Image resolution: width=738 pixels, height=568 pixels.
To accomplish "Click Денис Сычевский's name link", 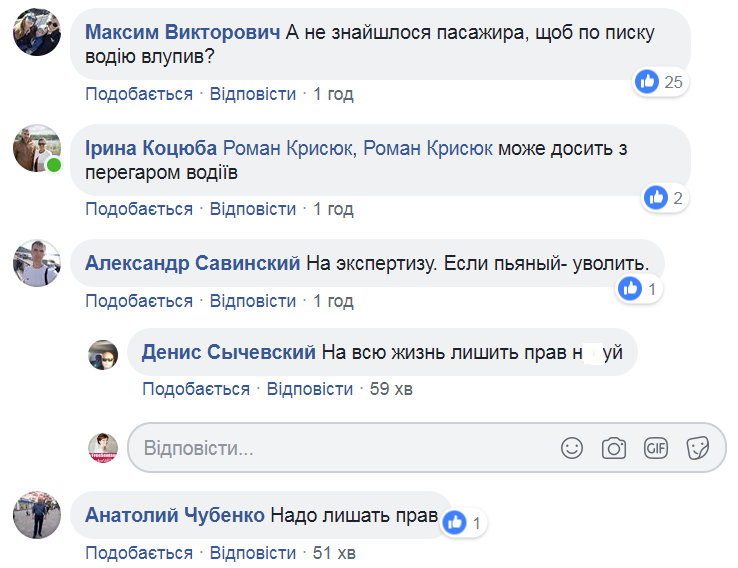I will 229,352.
